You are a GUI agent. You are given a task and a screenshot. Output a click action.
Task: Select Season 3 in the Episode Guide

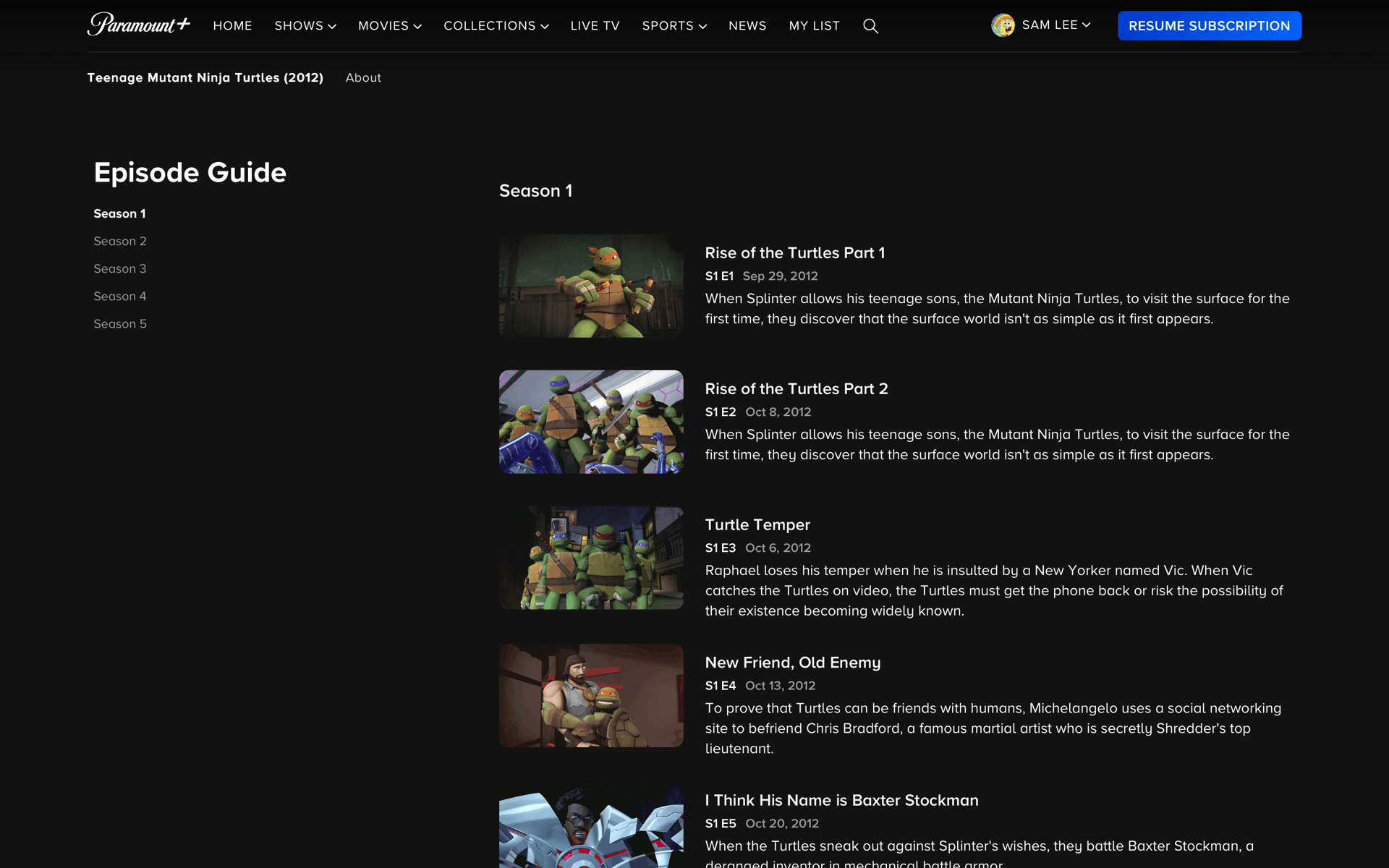click(120, 268)
